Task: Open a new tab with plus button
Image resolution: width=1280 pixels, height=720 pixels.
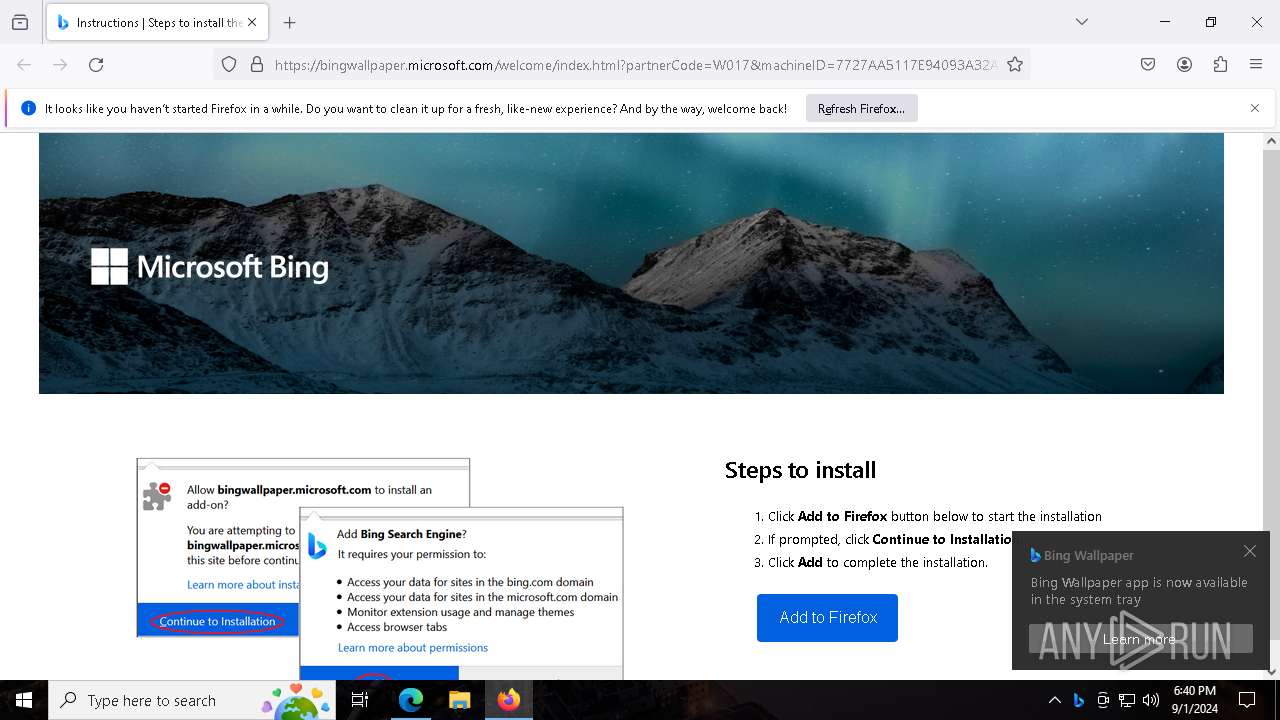Action: tap(290, 22)
